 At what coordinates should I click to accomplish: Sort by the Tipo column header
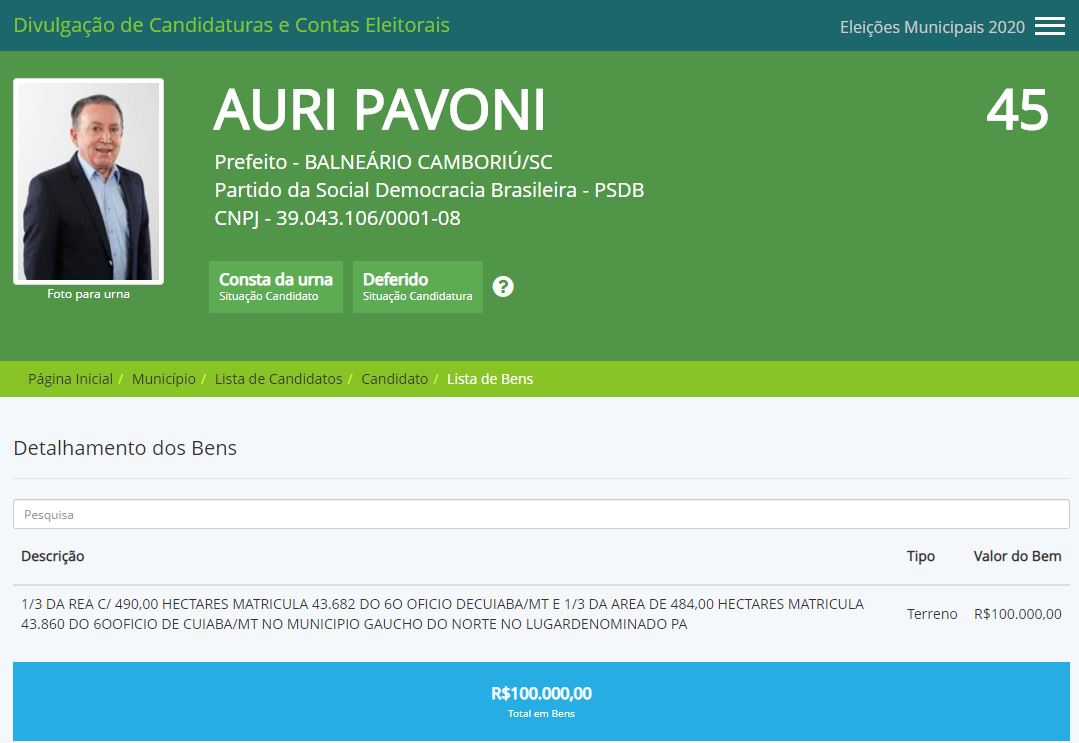point(920,556)
